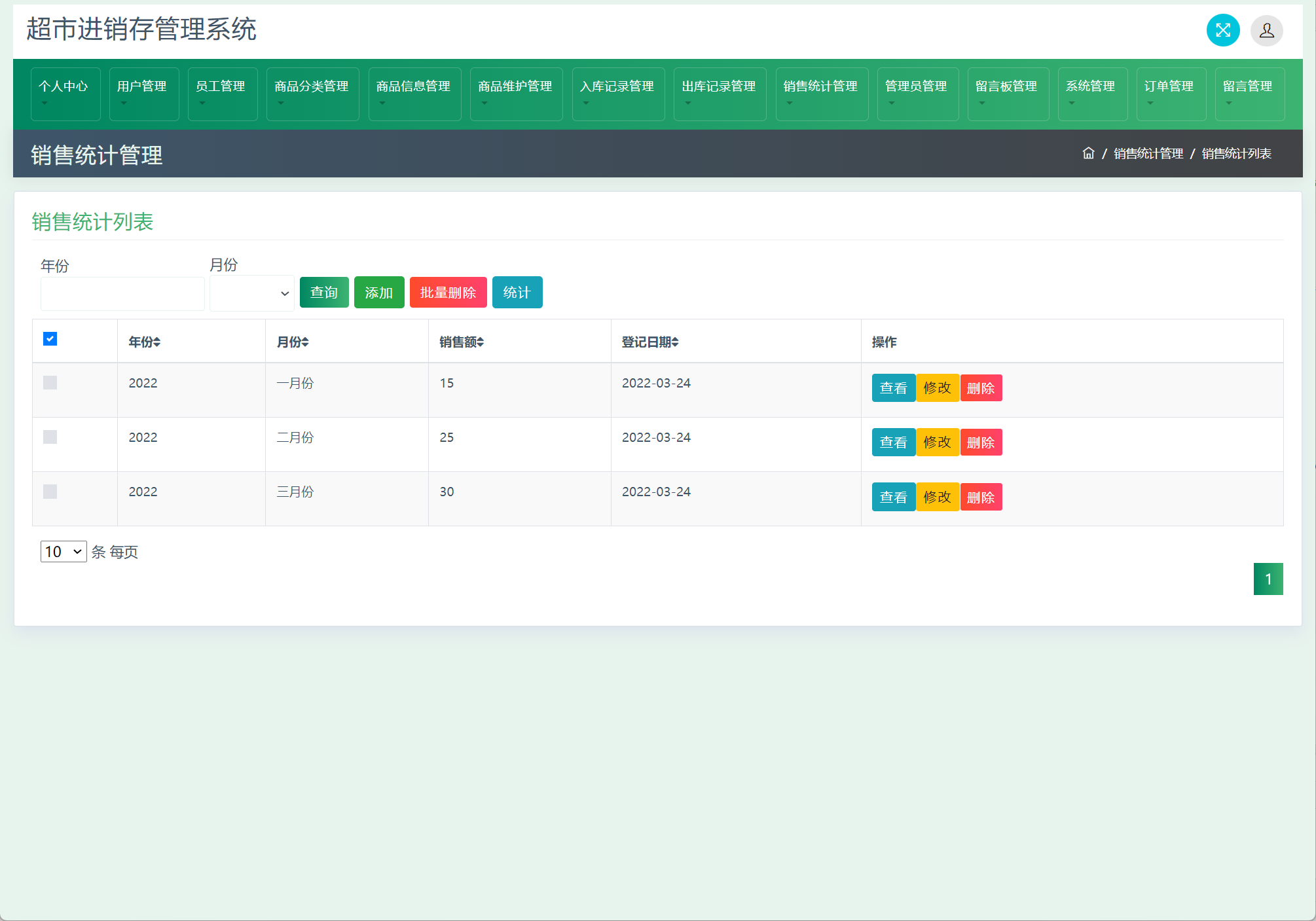Image resolution: width=1316 pixels, height=921 pixels.
Task: Open the rows-per-page 10 dropdown
Action: pyautogui.click(x=64, y=552)
